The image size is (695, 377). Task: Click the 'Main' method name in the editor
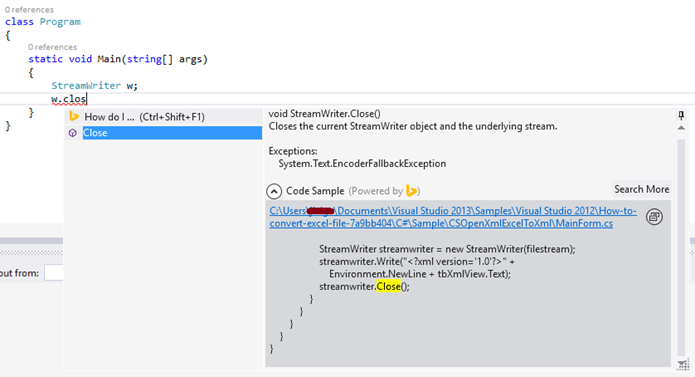[109, 59]
